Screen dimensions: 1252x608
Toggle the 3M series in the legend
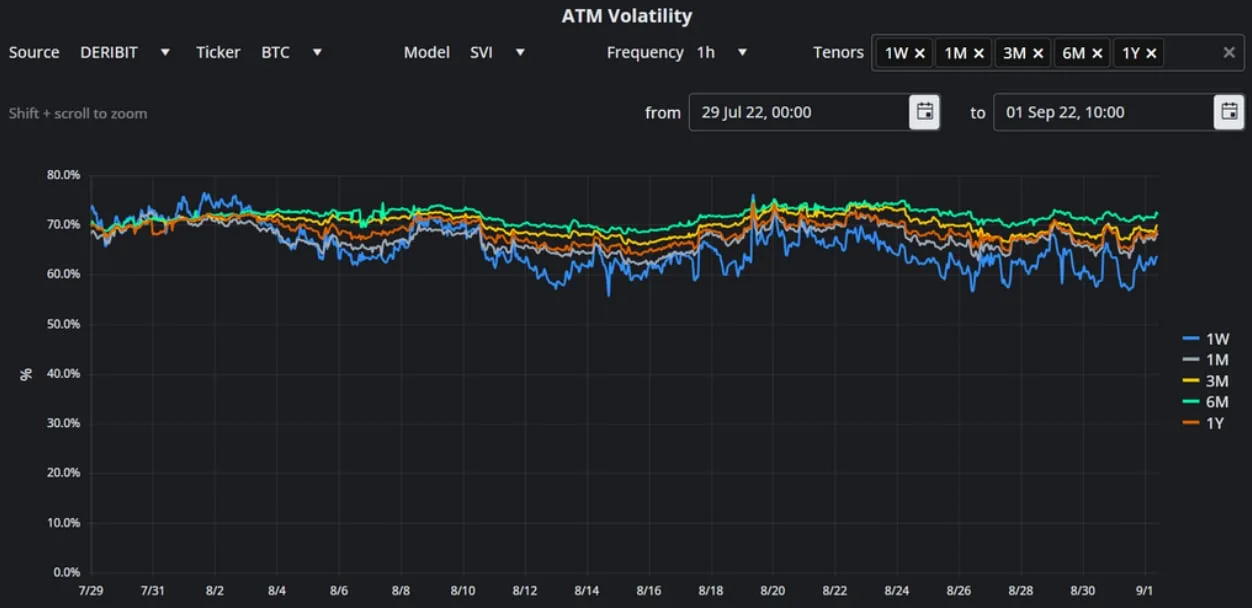1205,381
